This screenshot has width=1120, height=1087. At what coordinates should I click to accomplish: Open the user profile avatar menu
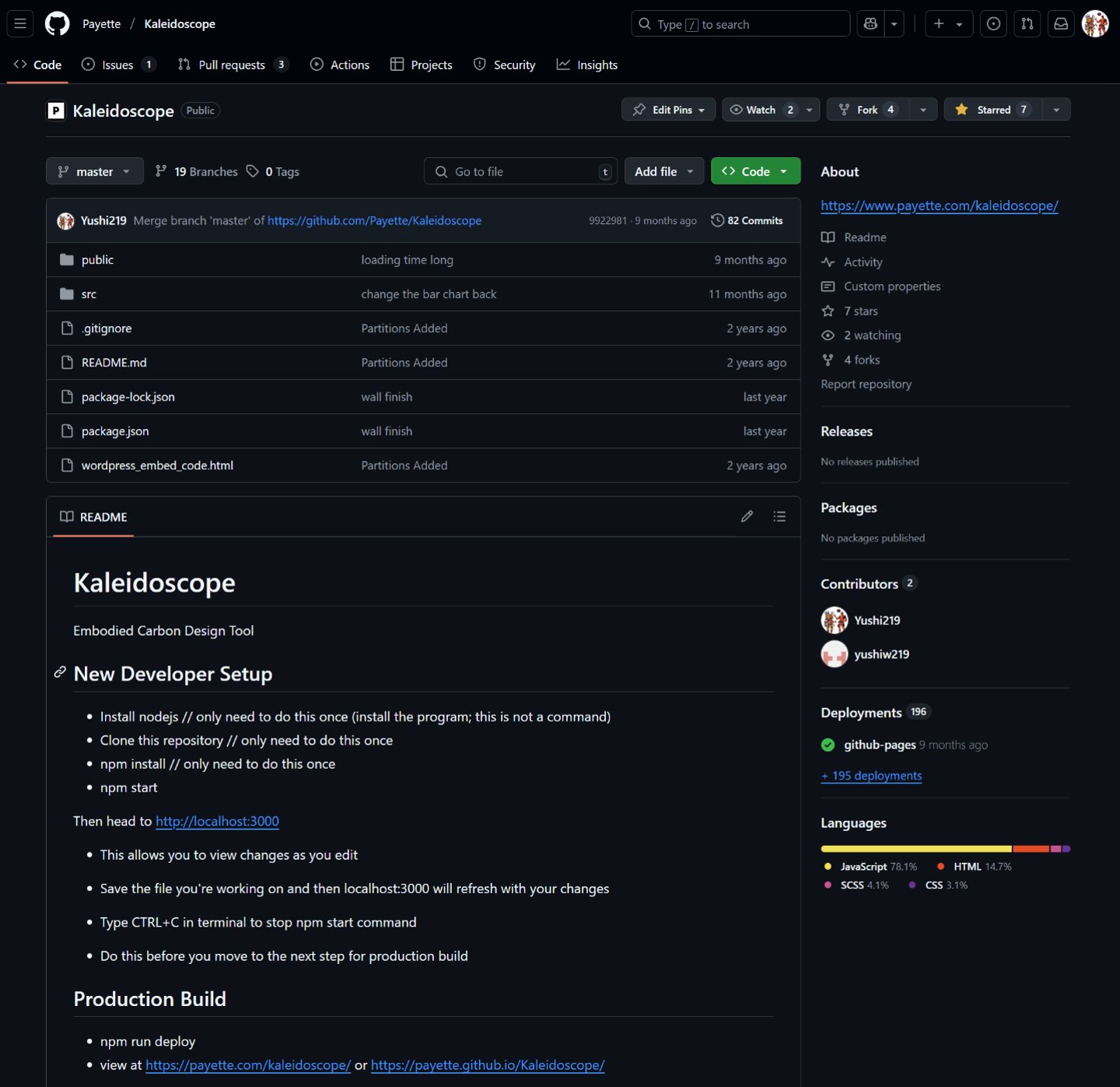[x=1095, y=24]
